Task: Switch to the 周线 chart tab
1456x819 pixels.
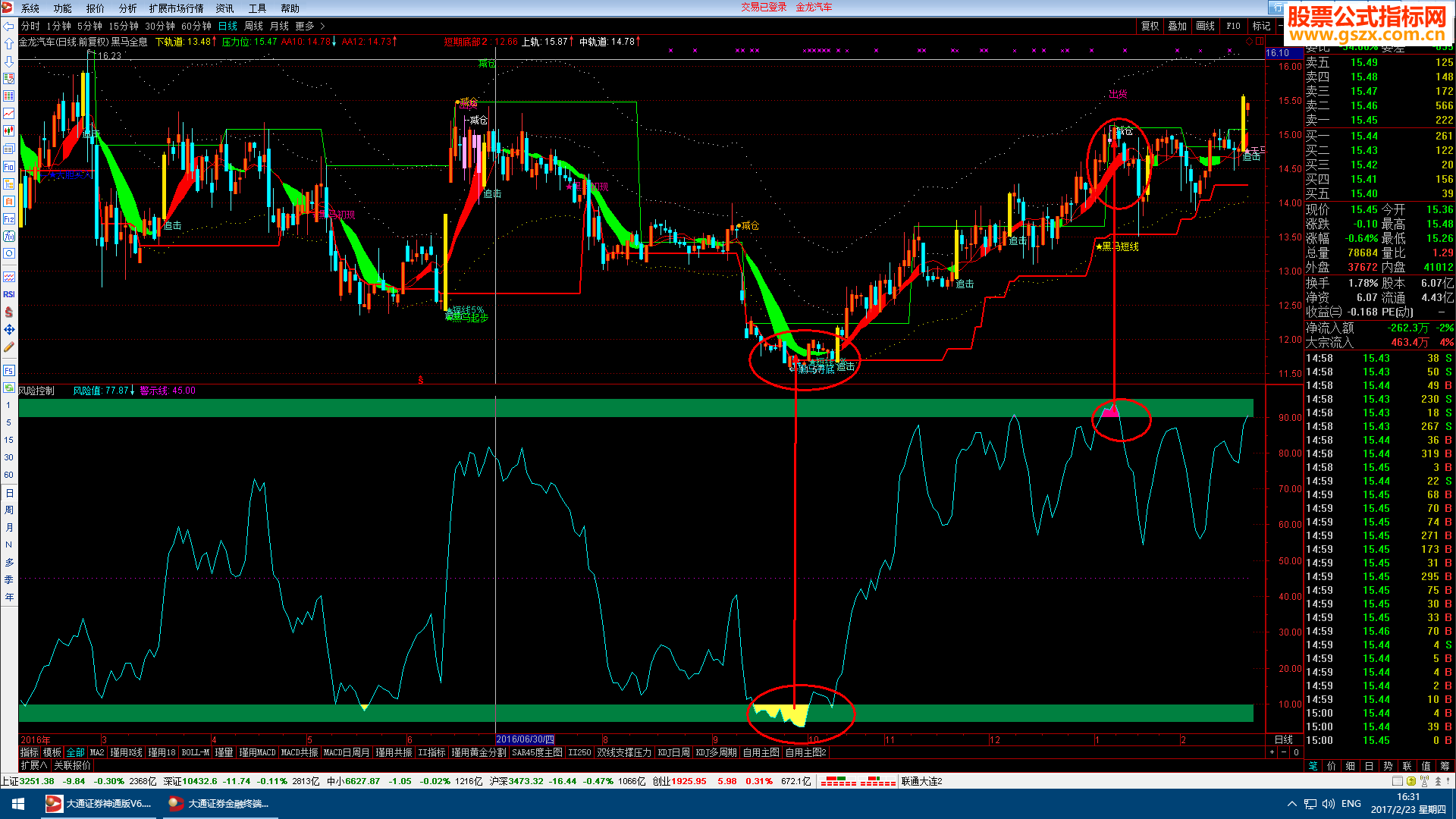Action: coord(253,26)
